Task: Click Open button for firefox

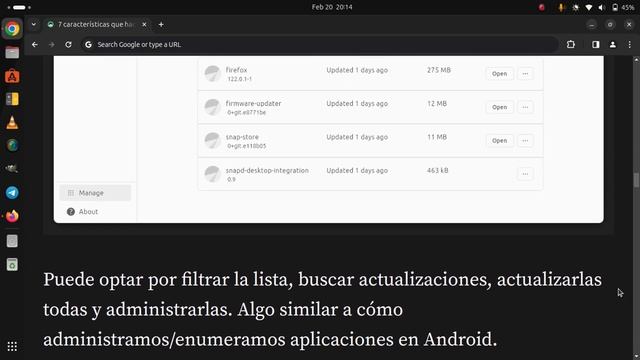Action: click(499, 74)
